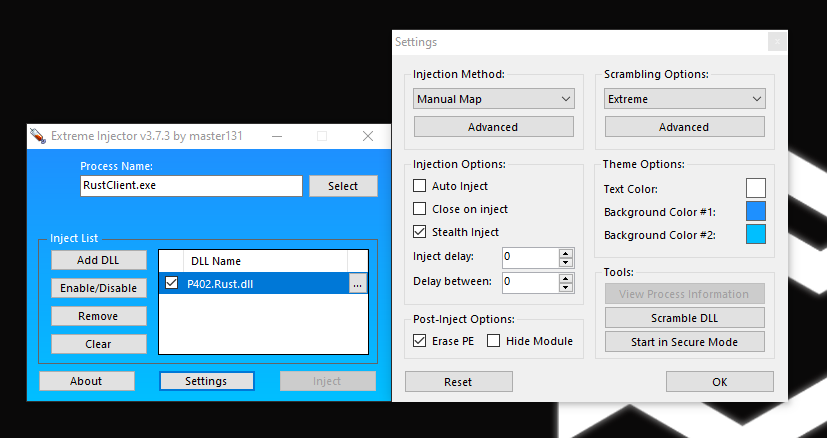Decrease Inject delay with the down arrow
Image resolution: width=827 pixels, height=438 pixels.
point(565,262)
